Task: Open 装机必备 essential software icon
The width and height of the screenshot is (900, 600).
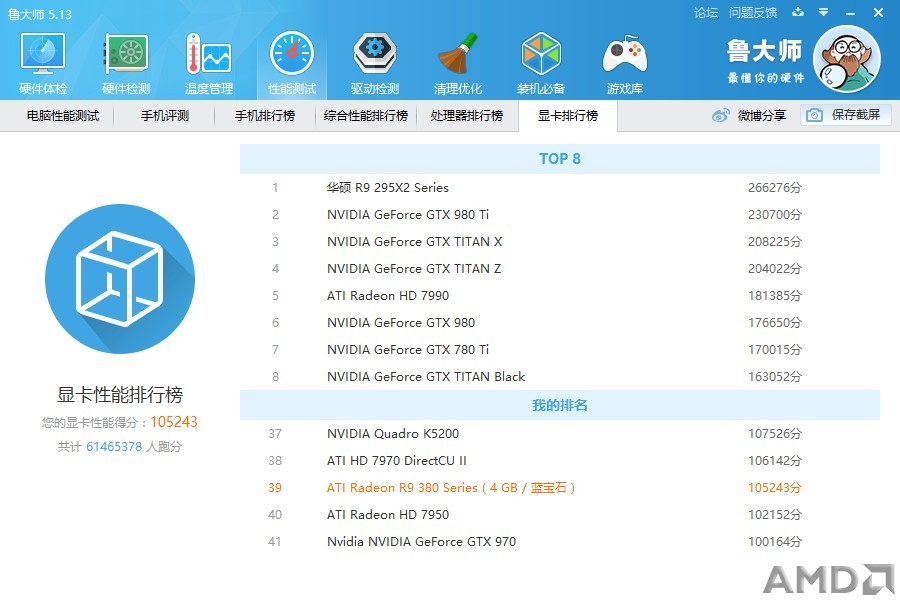Action: 541,63
